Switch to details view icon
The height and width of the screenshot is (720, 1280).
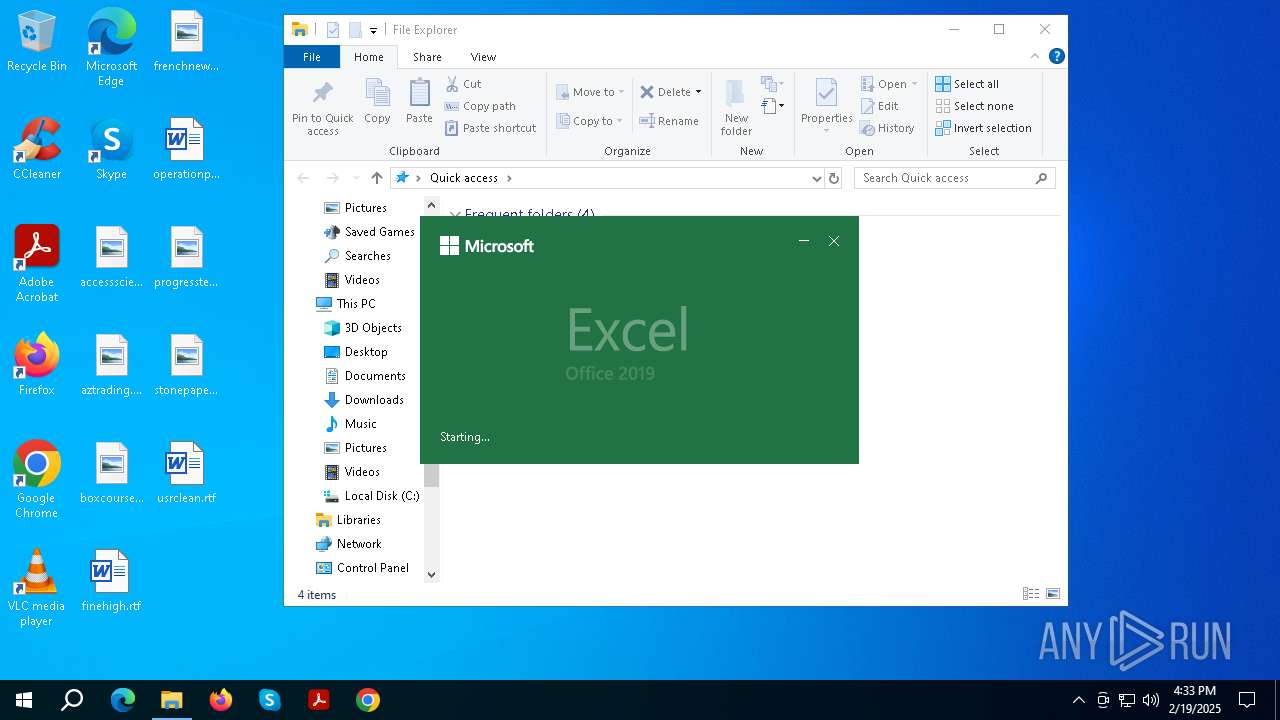[x=1031, y=594]
